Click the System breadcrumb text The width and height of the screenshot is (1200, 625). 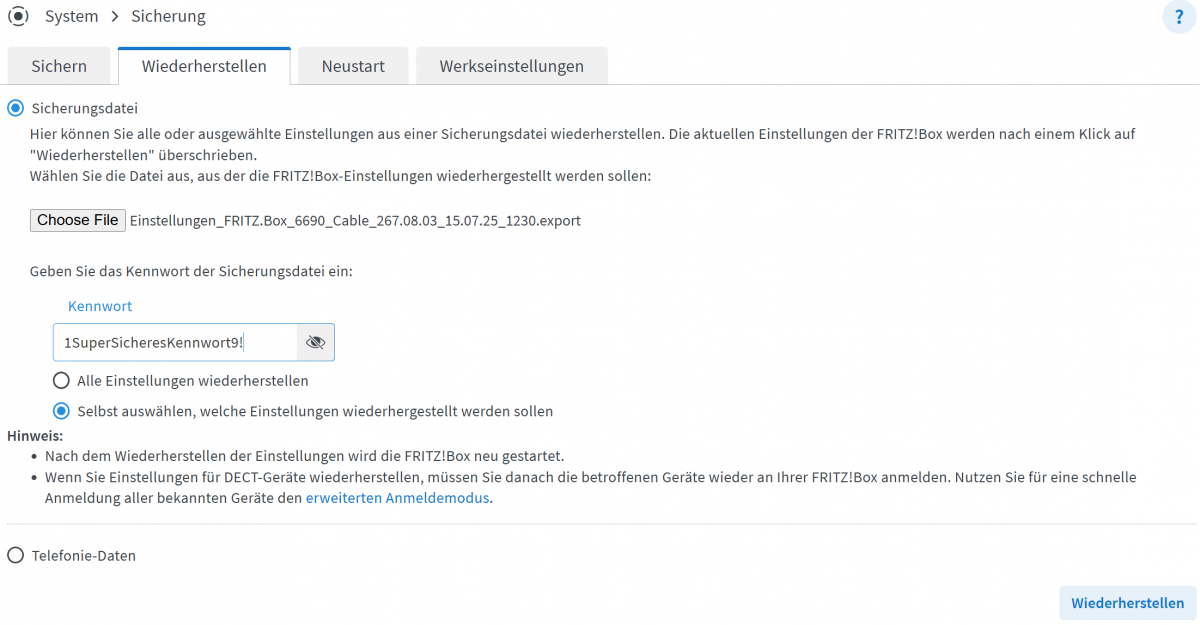pyautogui.click(x=71, y=17)
